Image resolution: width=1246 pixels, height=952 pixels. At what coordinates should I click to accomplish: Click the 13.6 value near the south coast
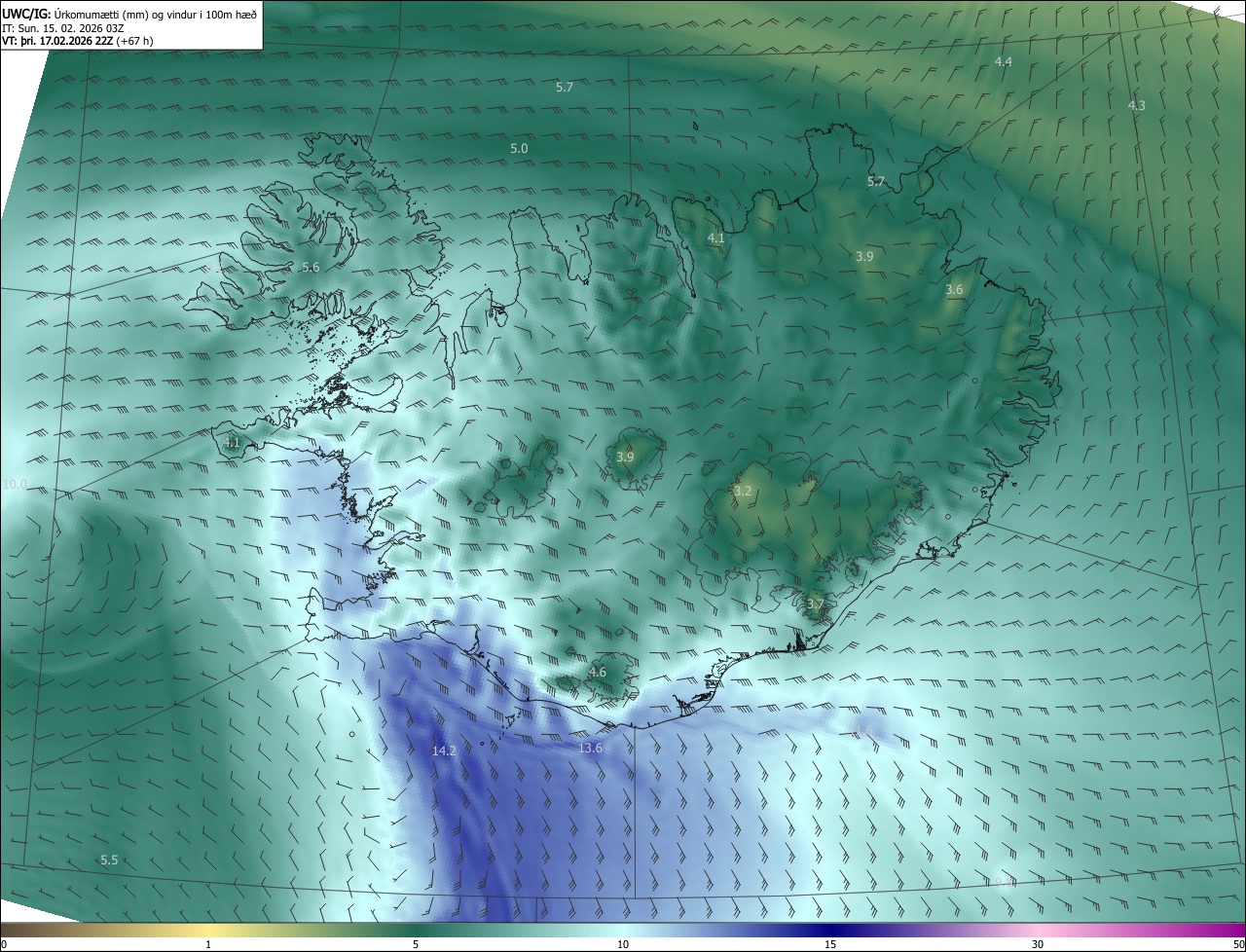590,749
